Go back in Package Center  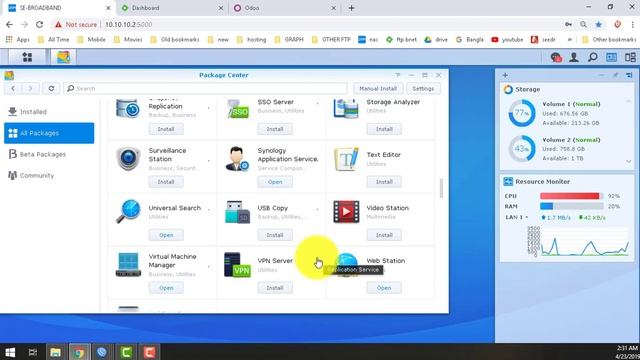pos(13,88)
